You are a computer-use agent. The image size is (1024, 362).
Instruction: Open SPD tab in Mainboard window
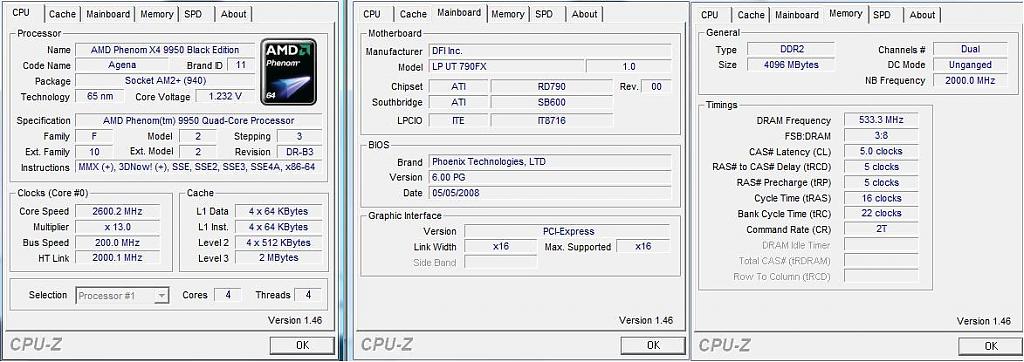[544, 14]
